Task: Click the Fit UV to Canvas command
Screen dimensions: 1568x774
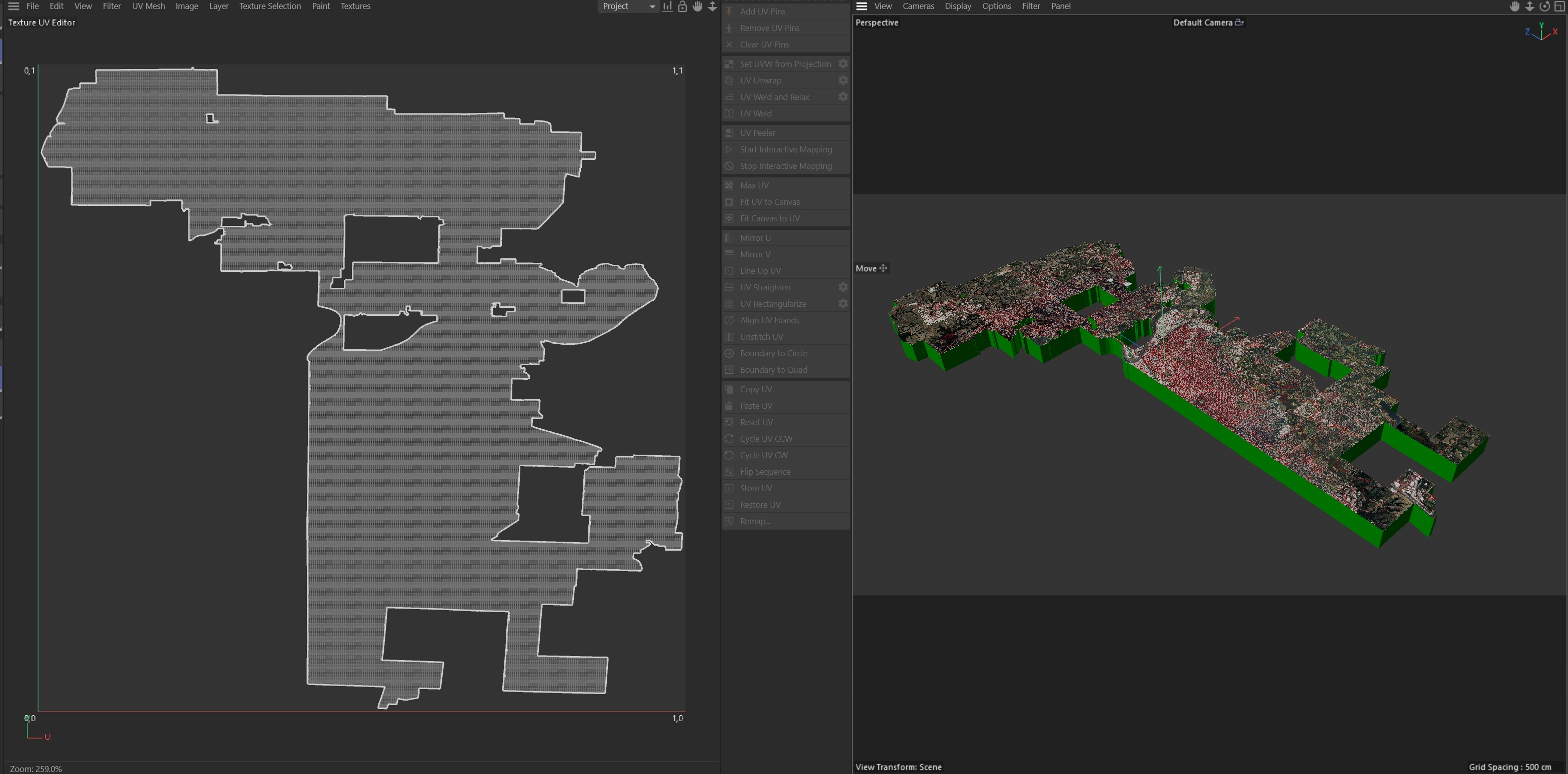Action: pos(769,202)
